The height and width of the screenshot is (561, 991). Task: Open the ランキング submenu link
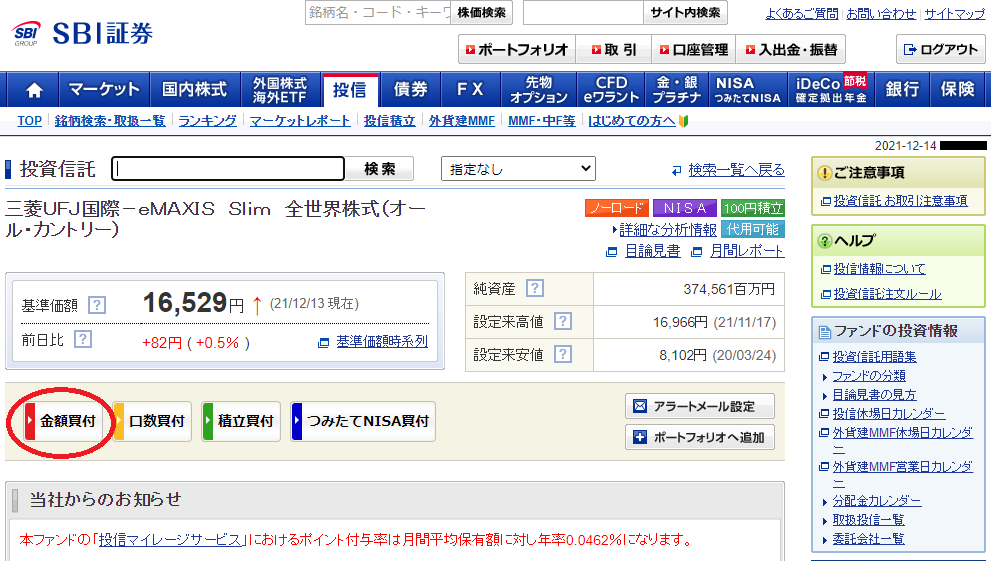[x=207, y=121]
